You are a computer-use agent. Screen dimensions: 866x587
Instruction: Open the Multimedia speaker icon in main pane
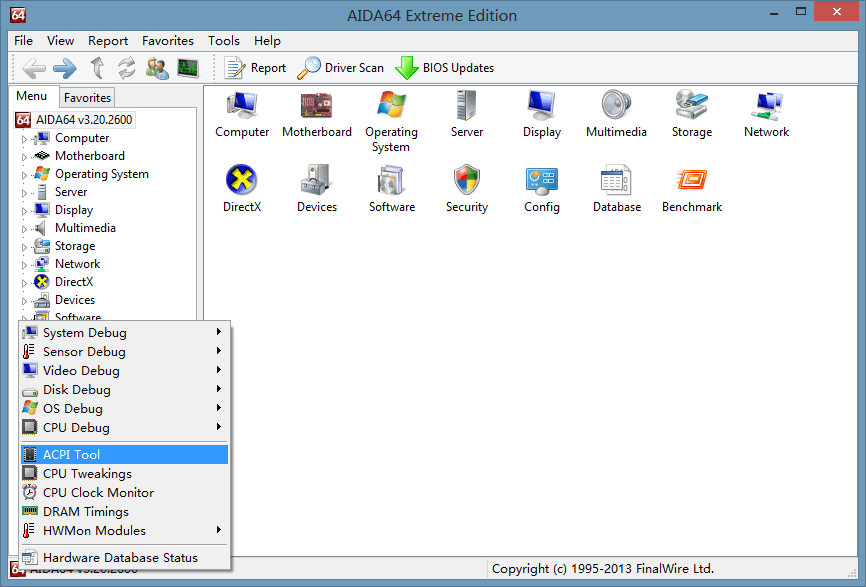[616, 105]
